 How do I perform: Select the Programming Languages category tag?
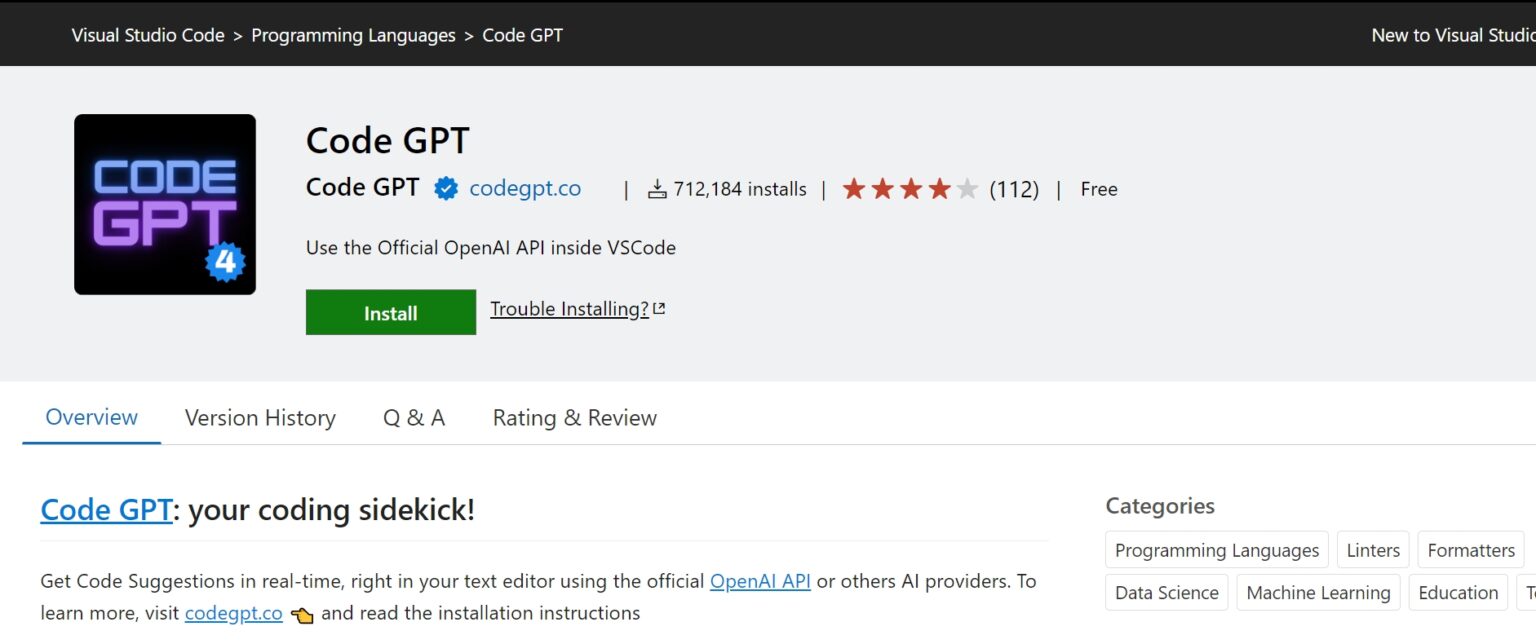tap(1217, 550)
